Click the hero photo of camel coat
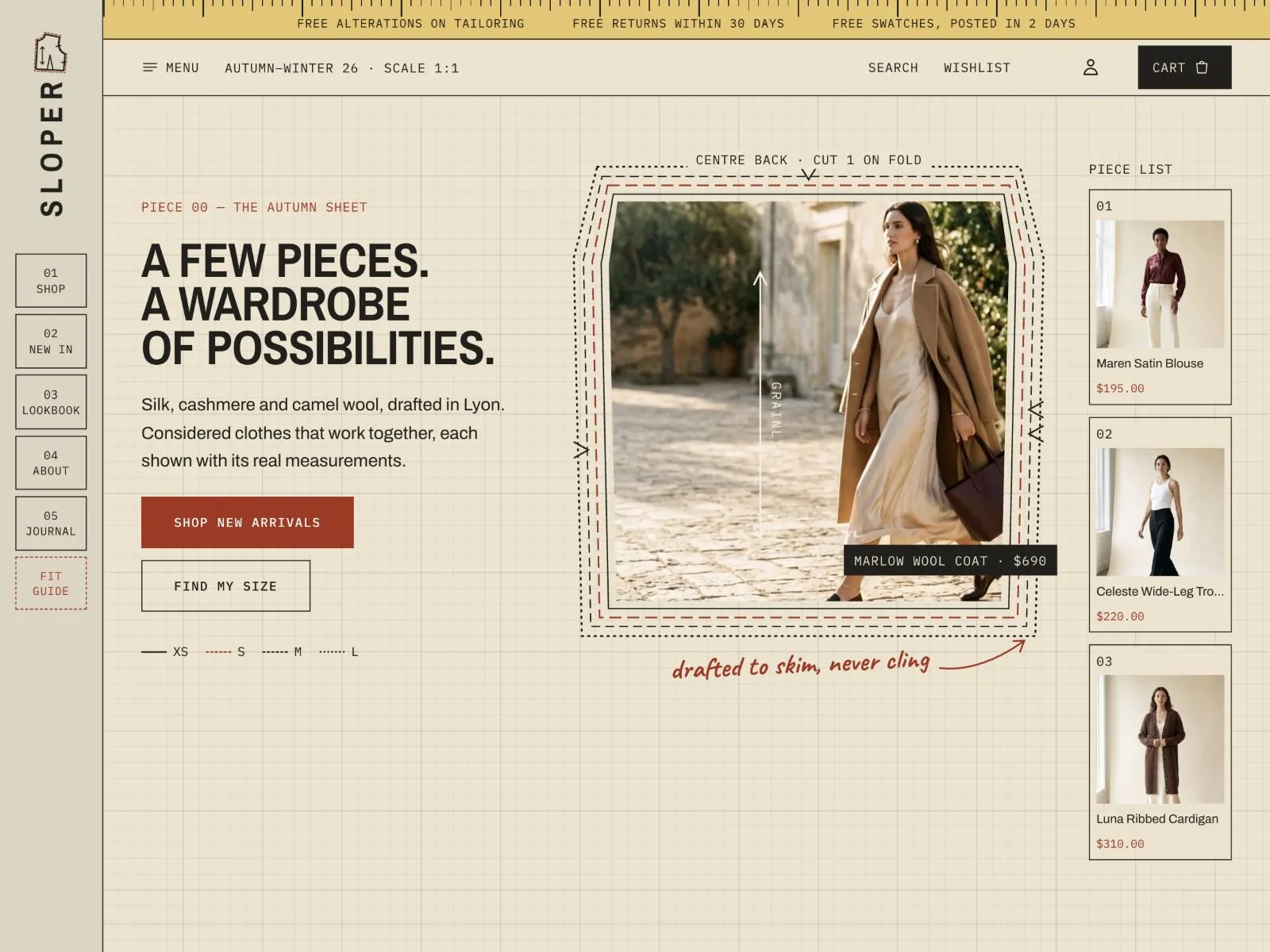 [x=808, y=401]
